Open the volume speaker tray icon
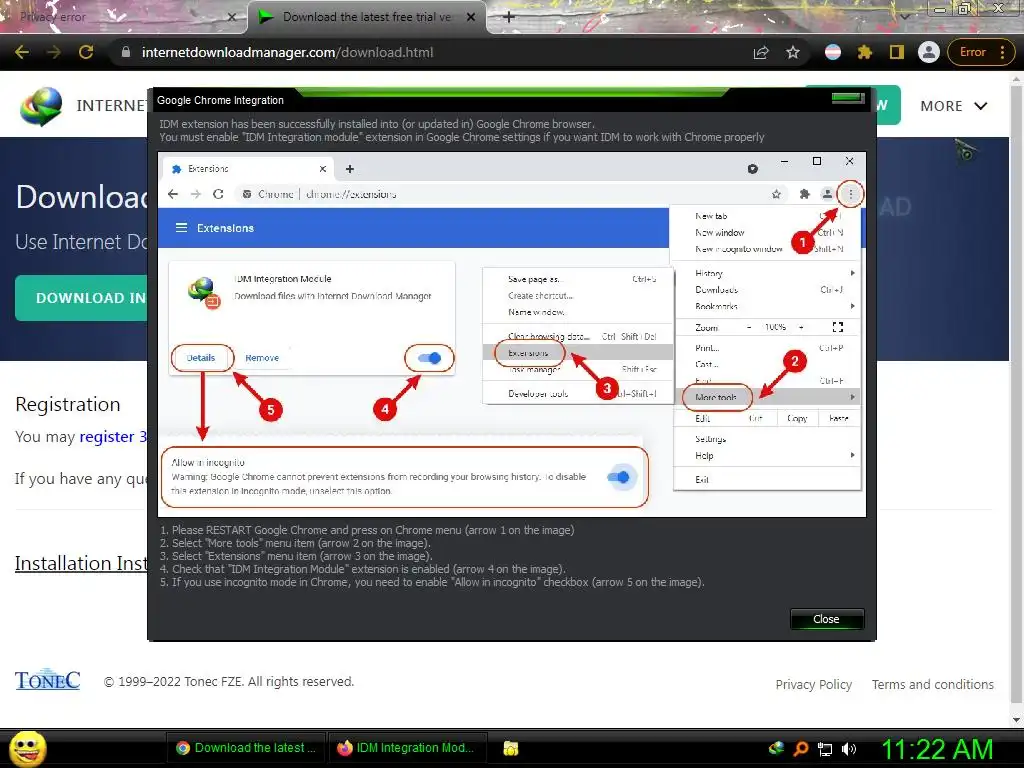Screen dimensions: 1024x768 click(x=849, y=749)
